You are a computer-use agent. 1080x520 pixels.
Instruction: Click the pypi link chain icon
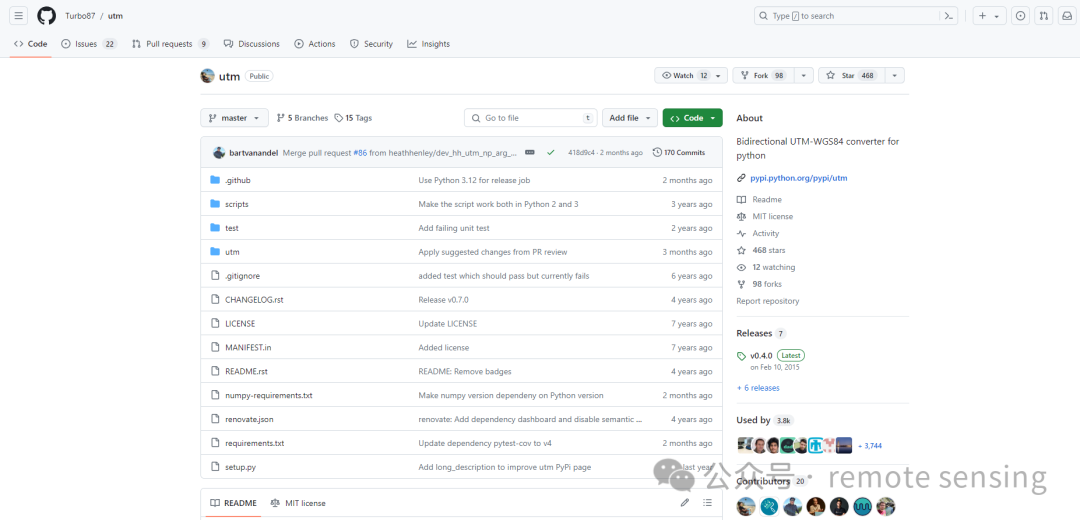click(741, 178)
